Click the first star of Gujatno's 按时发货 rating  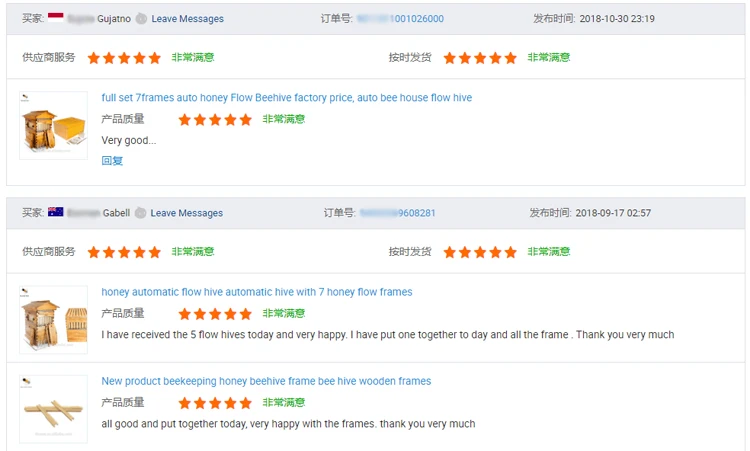[450, 58]
